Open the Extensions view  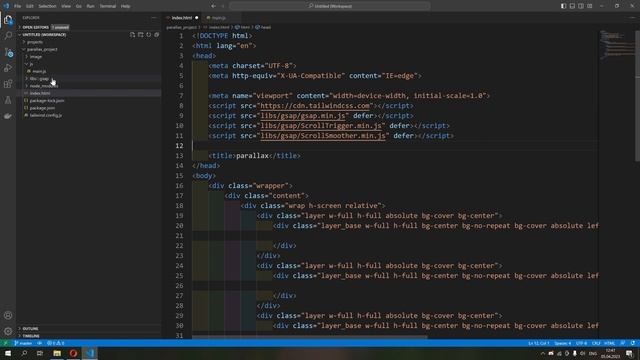8,84
